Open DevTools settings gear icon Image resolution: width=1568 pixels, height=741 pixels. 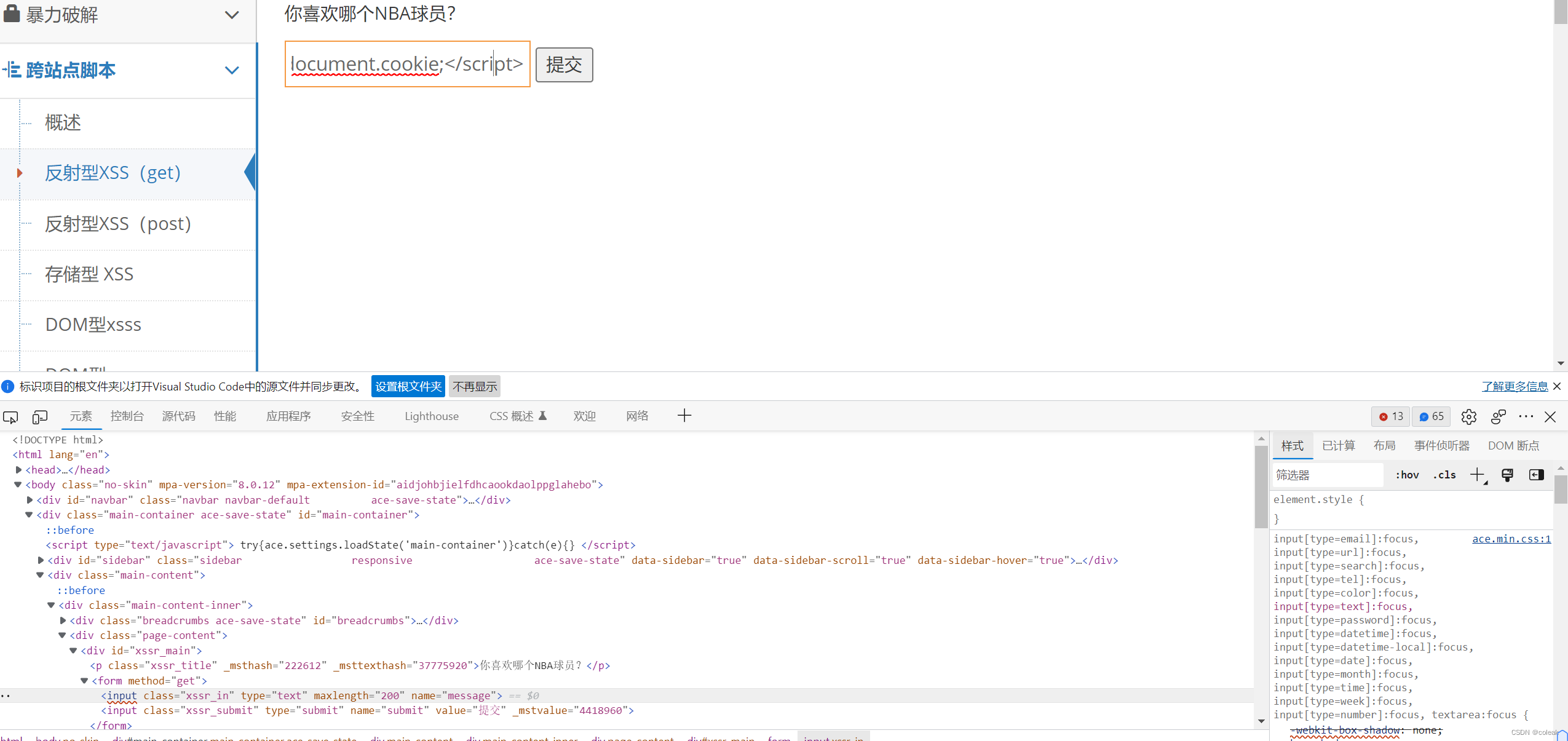click(1468, 416)
